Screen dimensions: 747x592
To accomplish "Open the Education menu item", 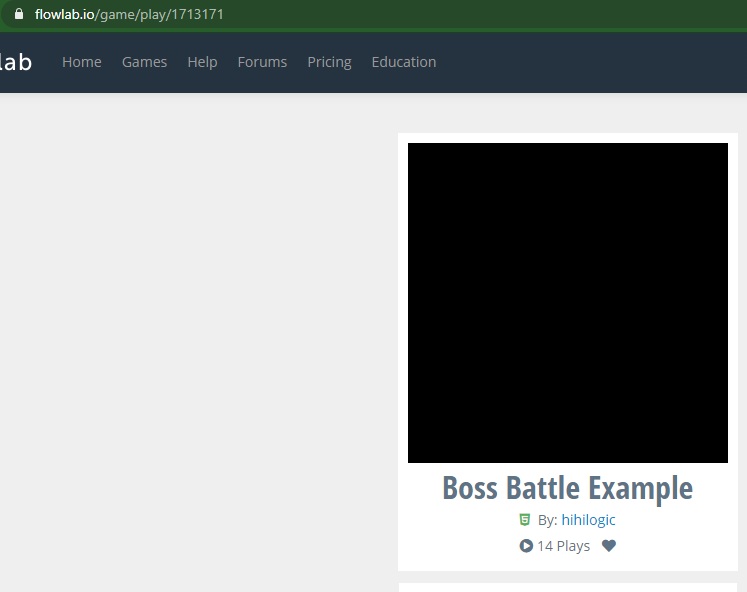I will click(404, 62).
